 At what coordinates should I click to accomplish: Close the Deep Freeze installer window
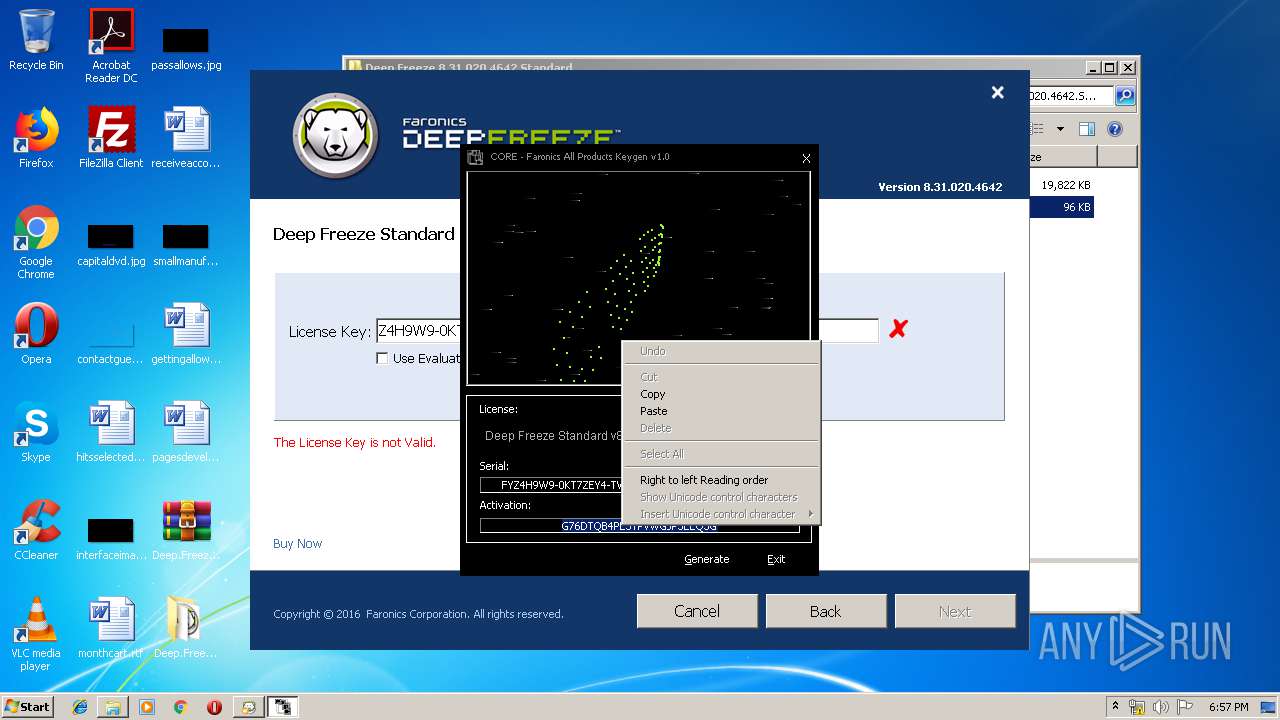pos(997,92)
